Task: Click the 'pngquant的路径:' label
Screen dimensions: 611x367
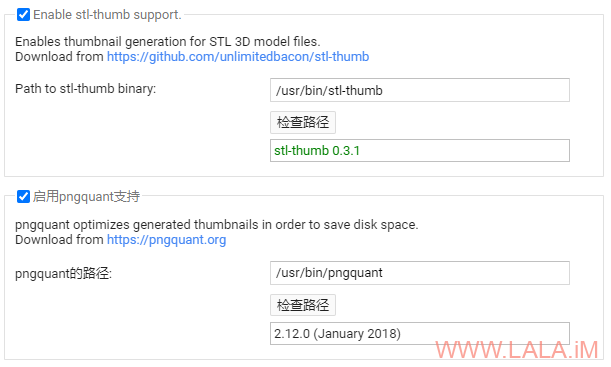Action: point(64,273)
